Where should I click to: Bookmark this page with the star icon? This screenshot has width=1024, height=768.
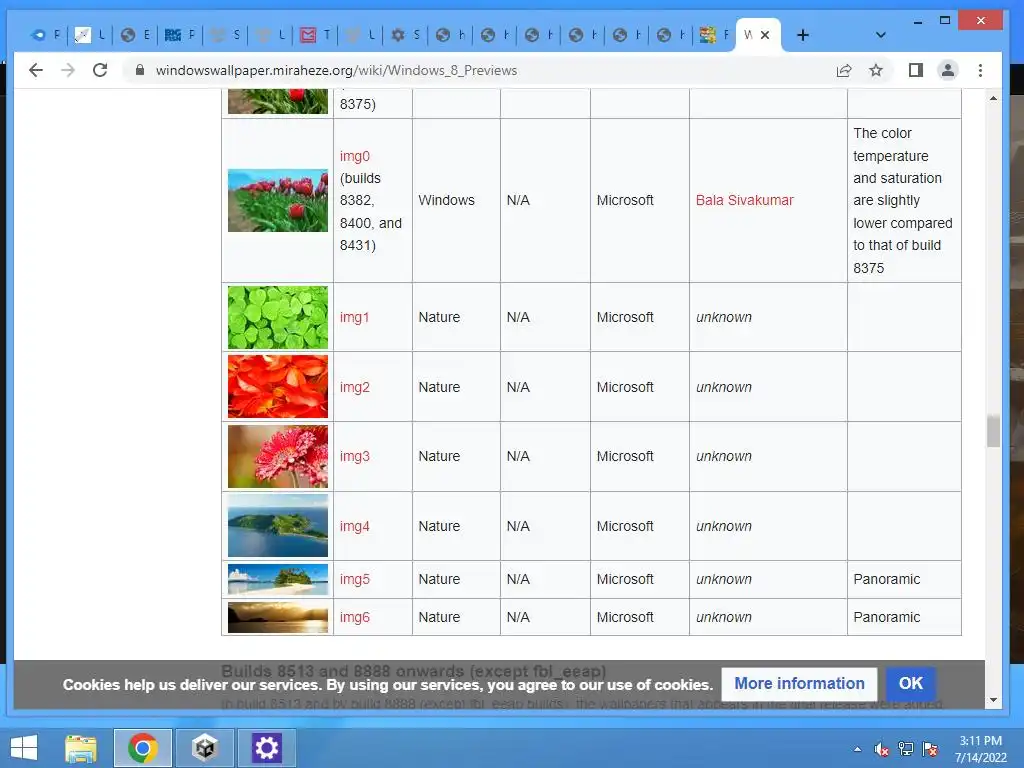876,70
